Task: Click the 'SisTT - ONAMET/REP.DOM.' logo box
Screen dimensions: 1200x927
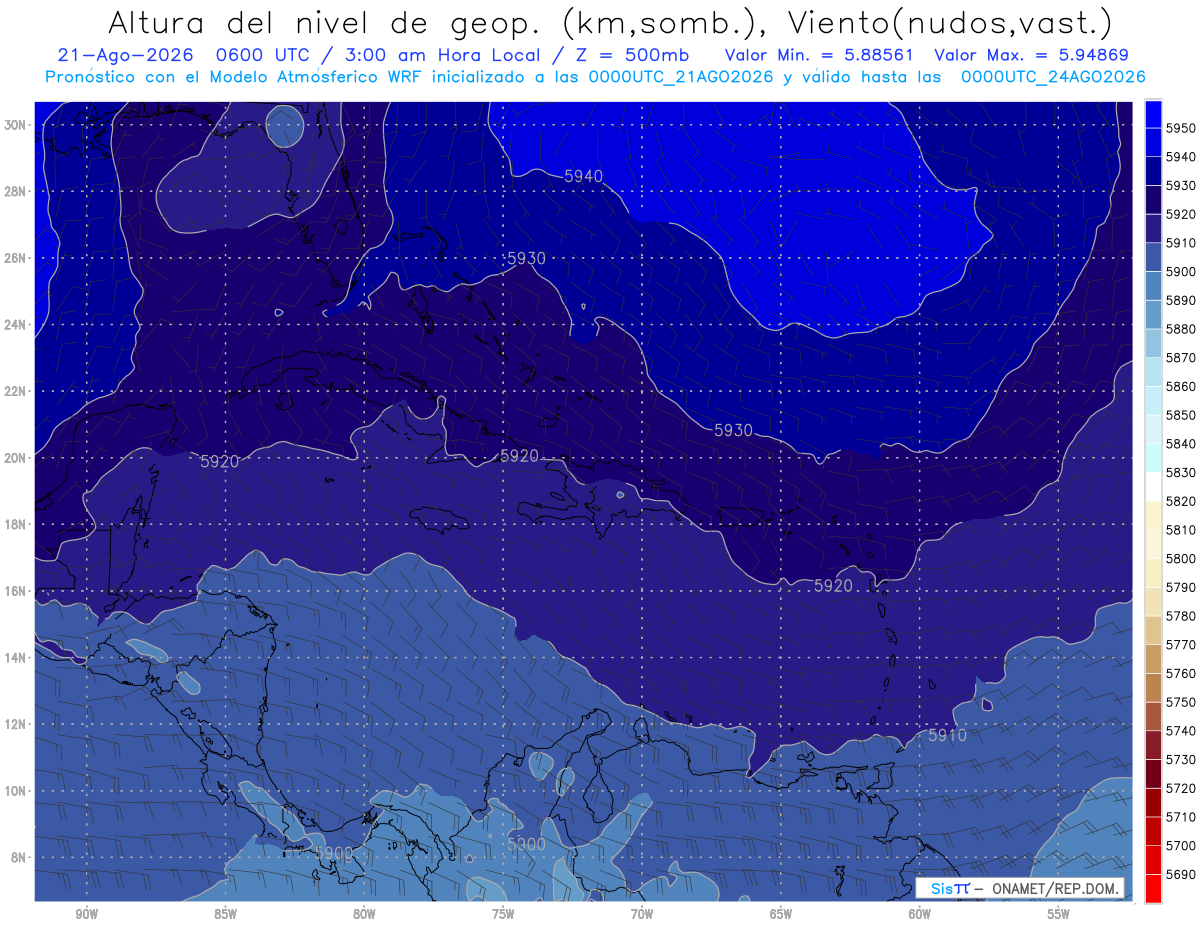Action: tap(1019, 887)
